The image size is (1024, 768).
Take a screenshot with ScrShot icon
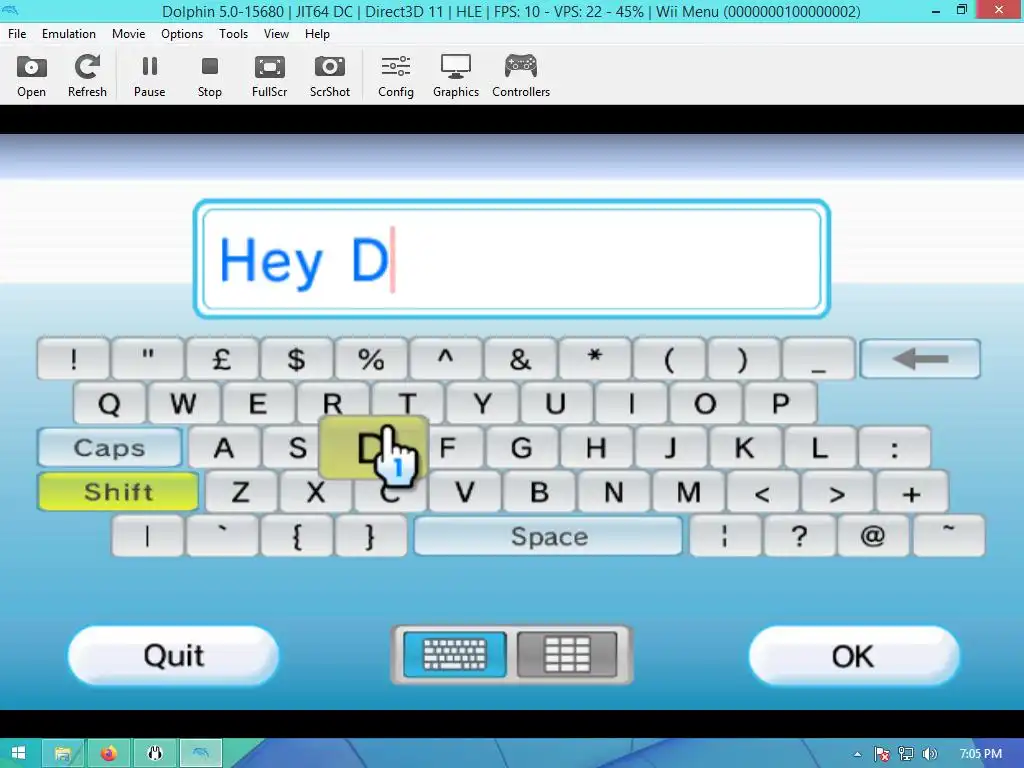click(x=330, y=76)
